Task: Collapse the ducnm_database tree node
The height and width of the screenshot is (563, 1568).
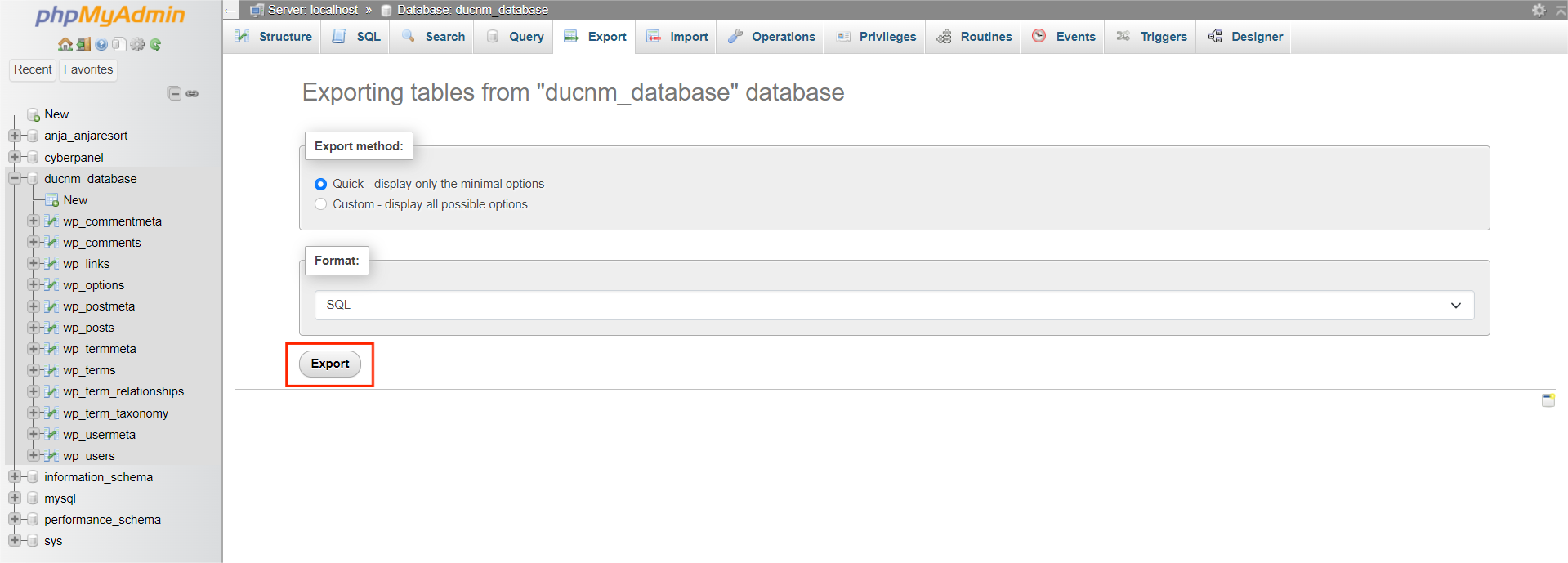Action: (14, 178)
